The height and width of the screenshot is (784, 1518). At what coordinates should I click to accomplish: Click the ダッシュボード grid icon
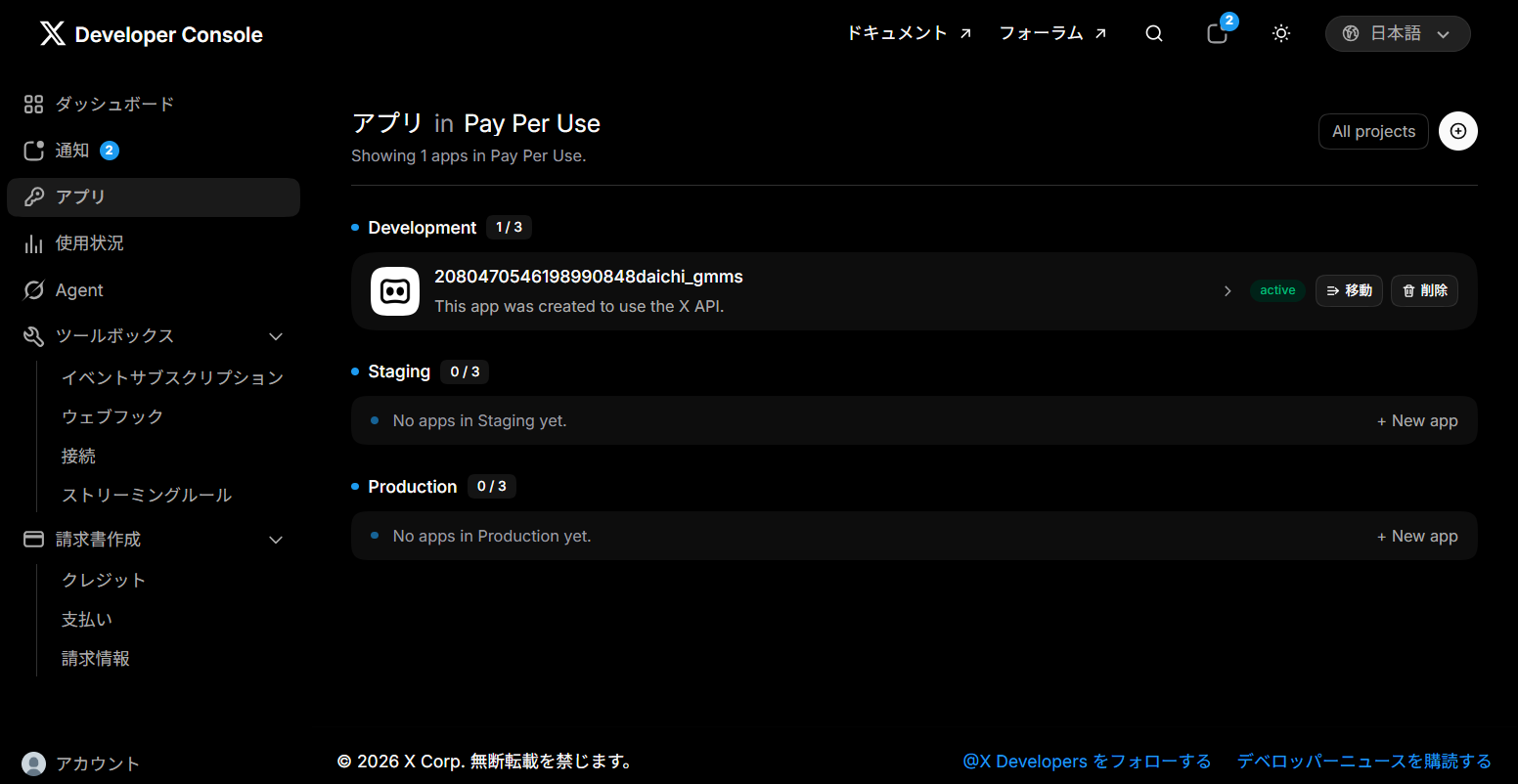tap(33, 105)
